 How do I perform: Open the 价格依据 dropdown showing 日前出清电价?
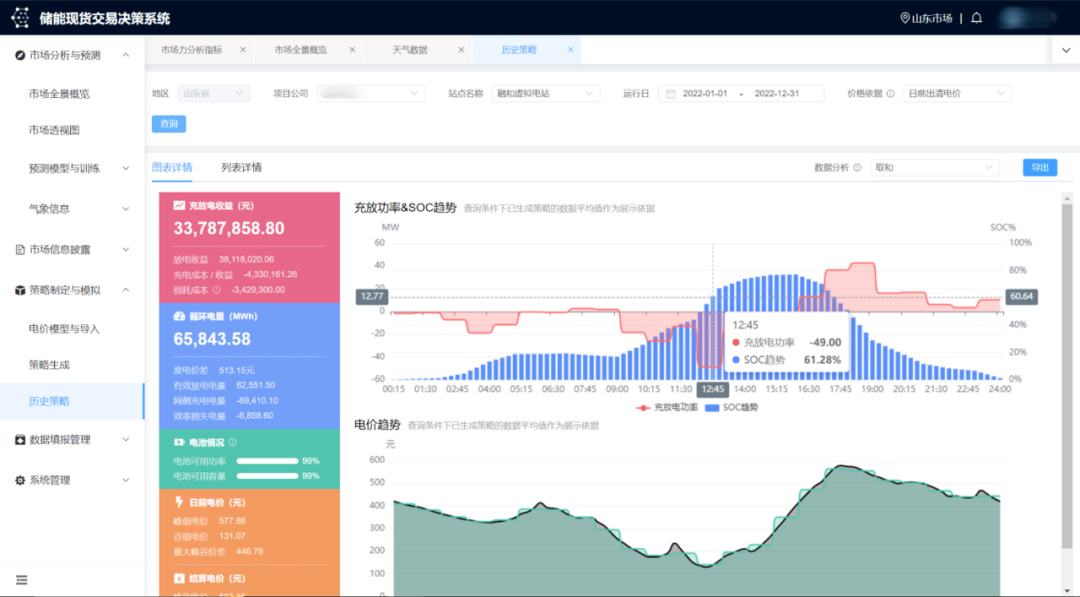coord(957,93)
